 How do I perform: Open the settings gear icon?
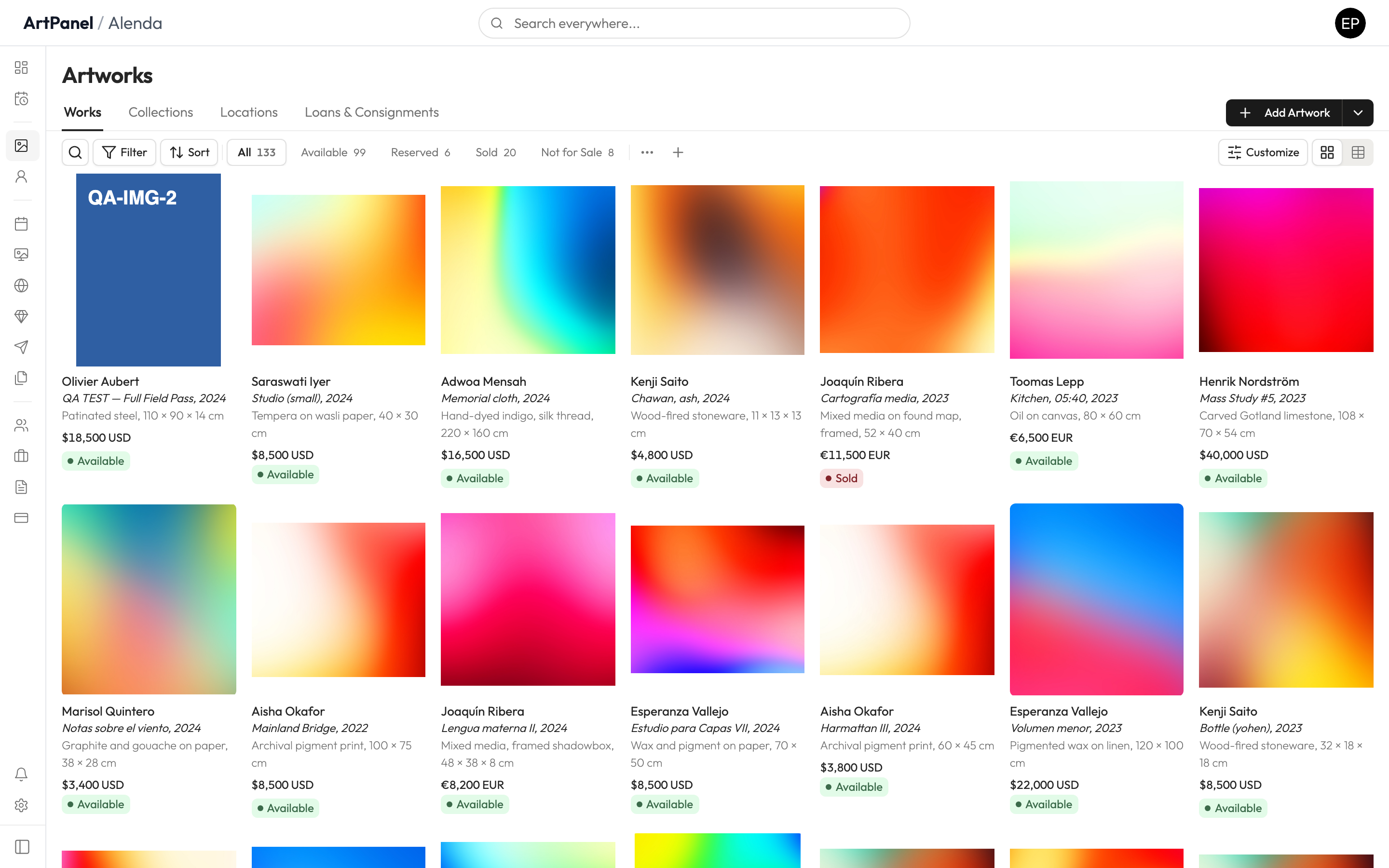coord(21,805)
